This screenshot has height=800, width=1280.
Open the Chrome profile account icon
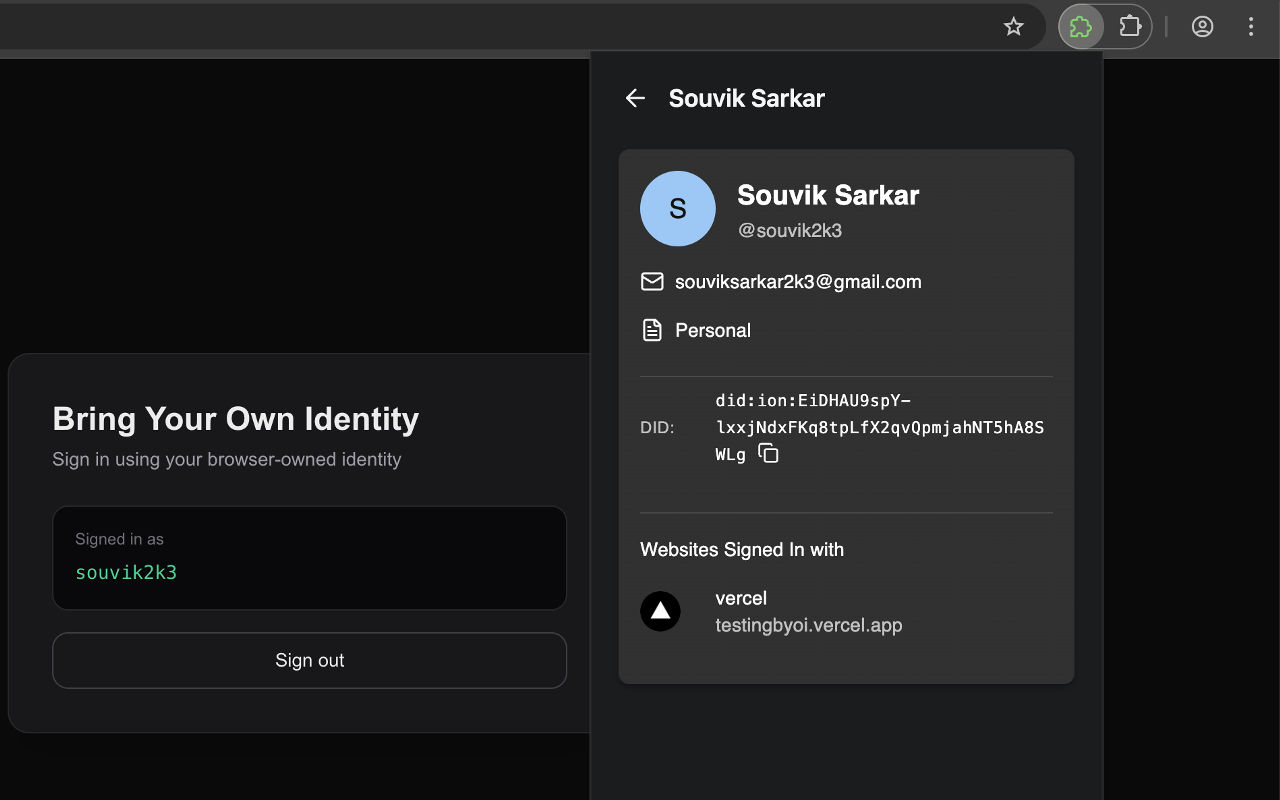tap(1202, 26)
